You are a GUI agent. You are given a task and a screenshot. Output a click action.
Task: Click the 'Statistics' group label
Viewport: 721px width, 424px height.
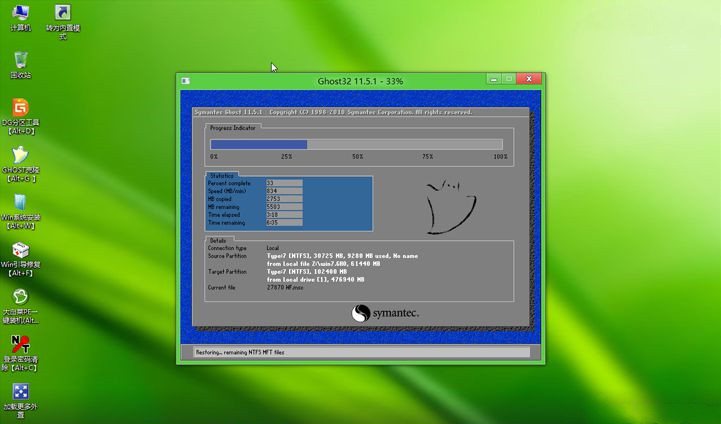(x=222, y=176)
